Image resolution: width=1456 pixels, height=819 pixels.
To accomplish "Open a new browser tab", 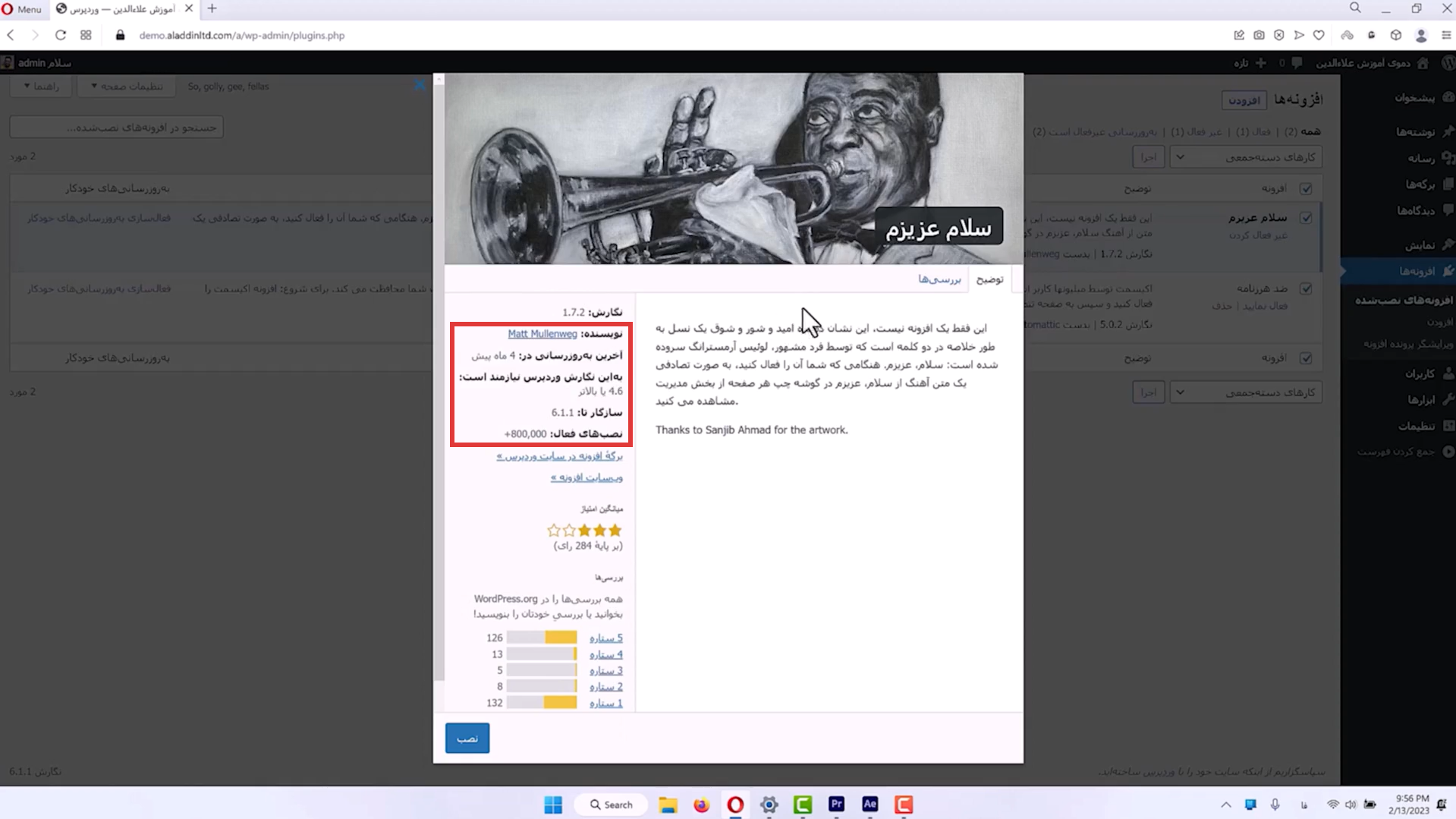I will pos(212,9).
